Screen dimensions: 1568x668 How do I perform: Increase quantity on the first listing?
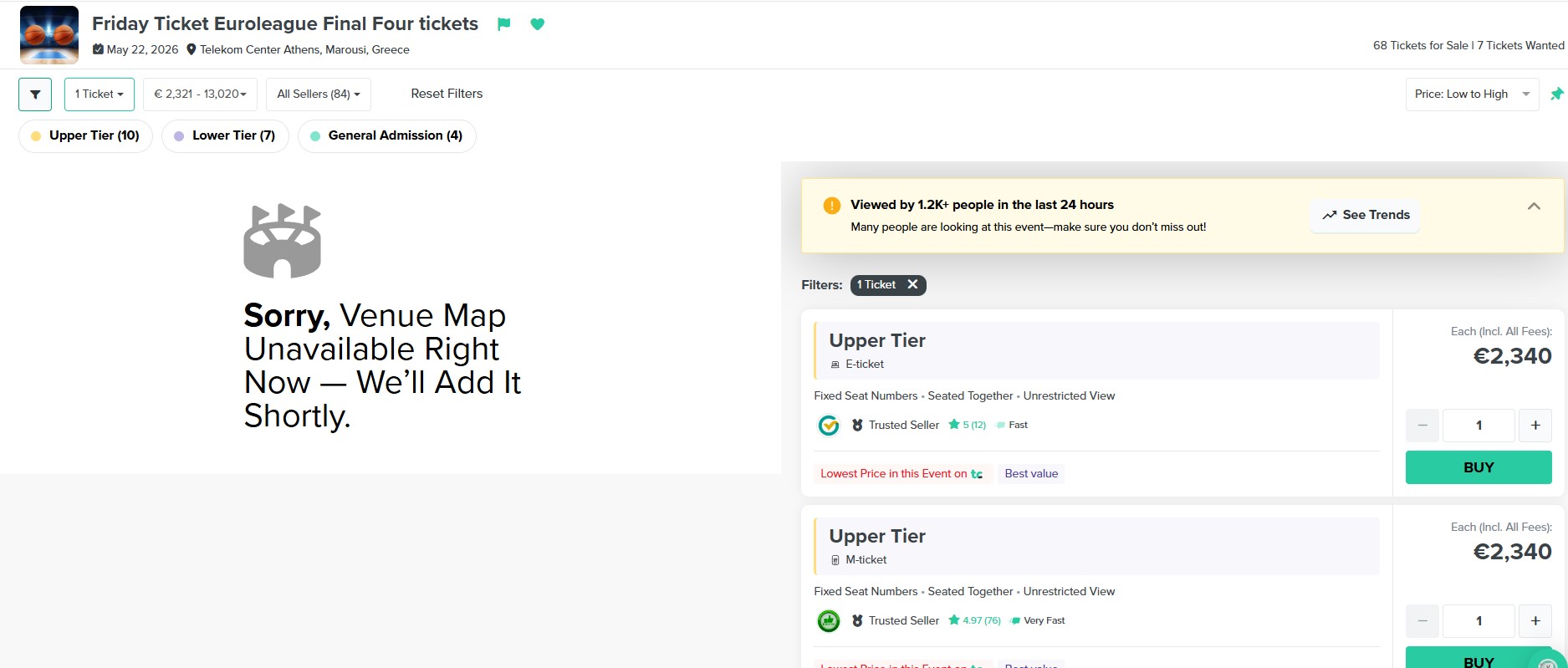coord(1535,426)
